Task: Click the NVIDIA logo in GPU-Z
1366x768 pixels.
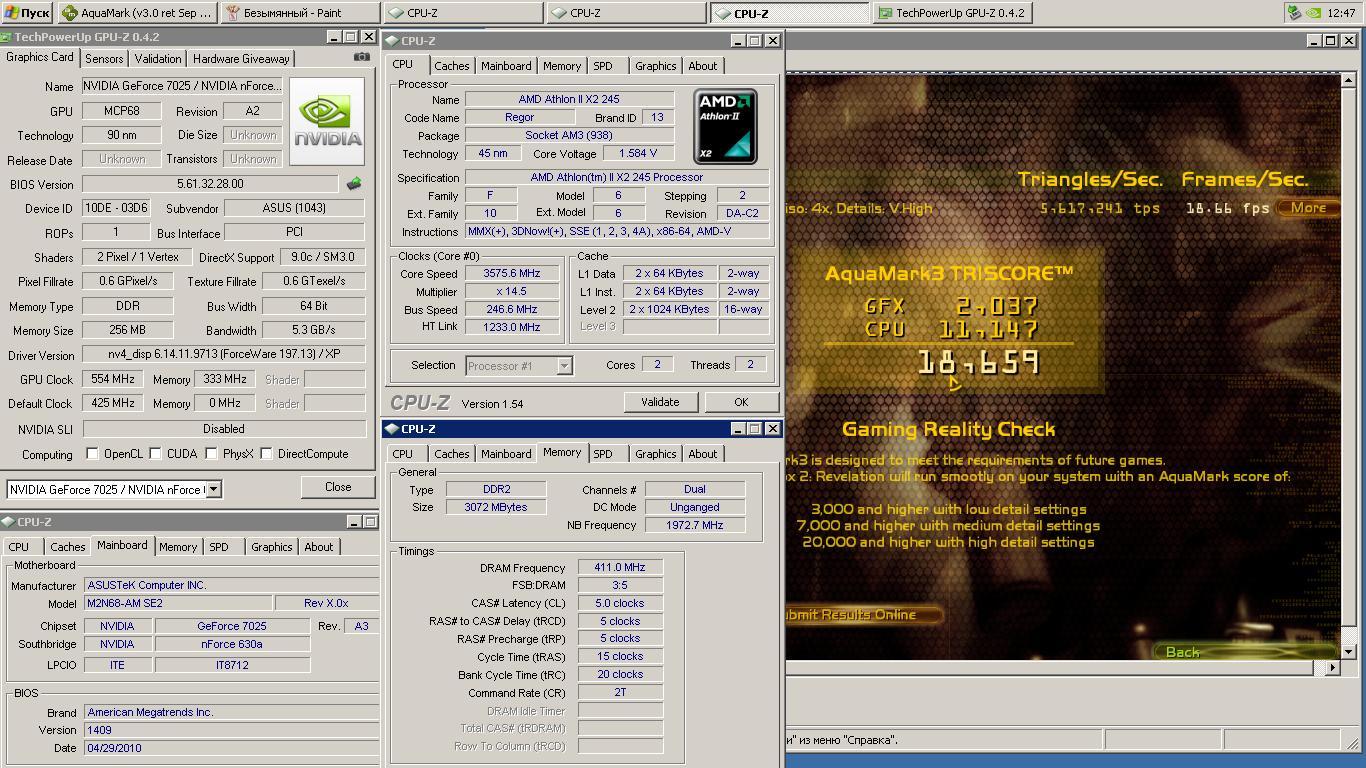Action: click(327, 122)
